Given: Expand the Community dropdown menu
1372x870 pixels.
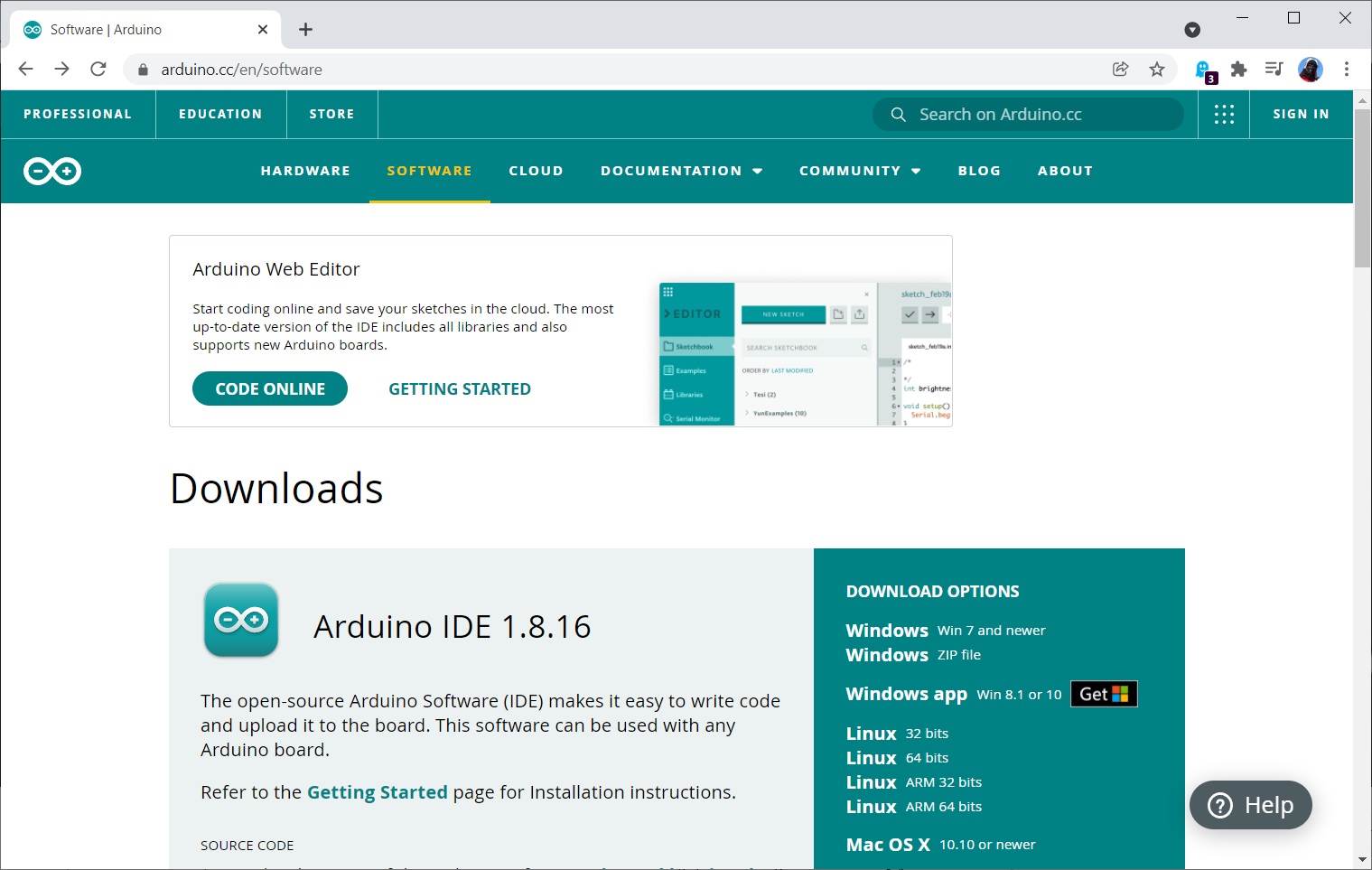Looking at the screenshot, I should click(x=860, y=171).
